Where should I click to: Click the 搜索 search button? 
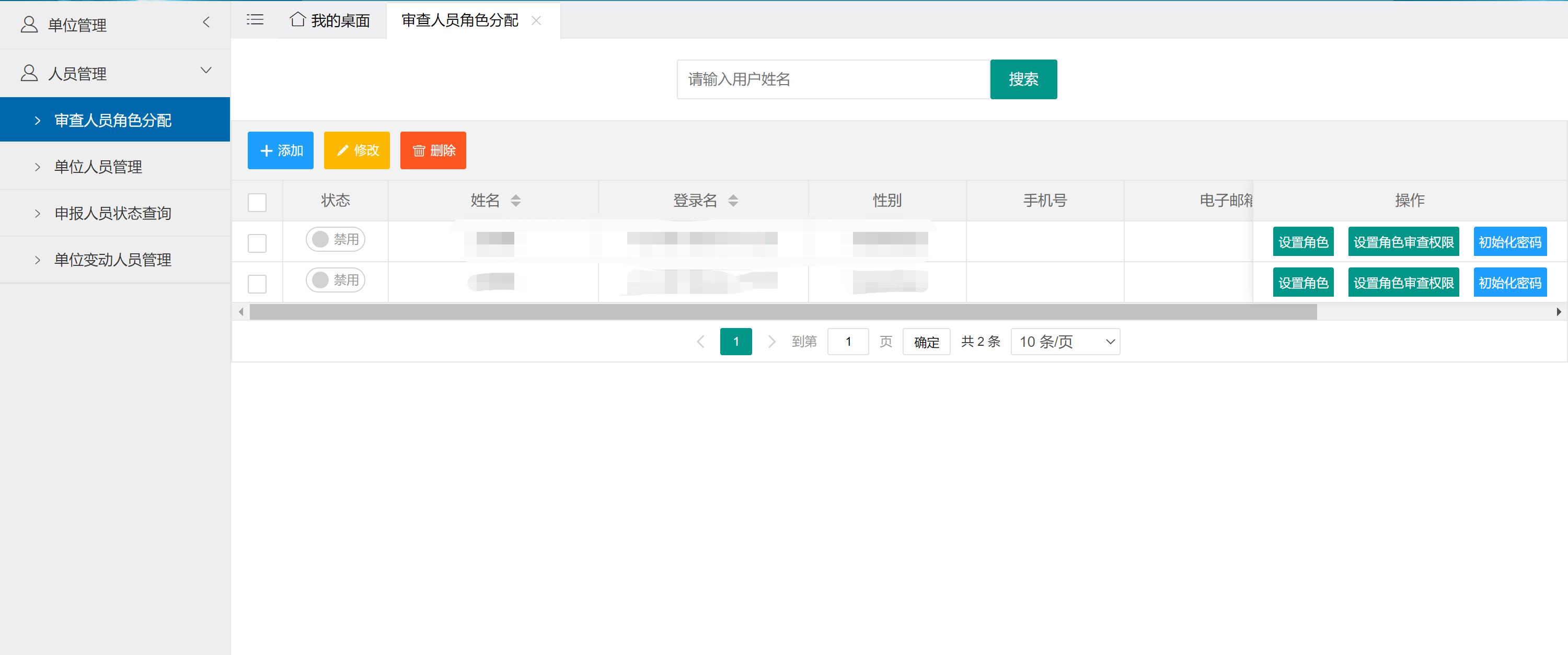click(1023, 79)
